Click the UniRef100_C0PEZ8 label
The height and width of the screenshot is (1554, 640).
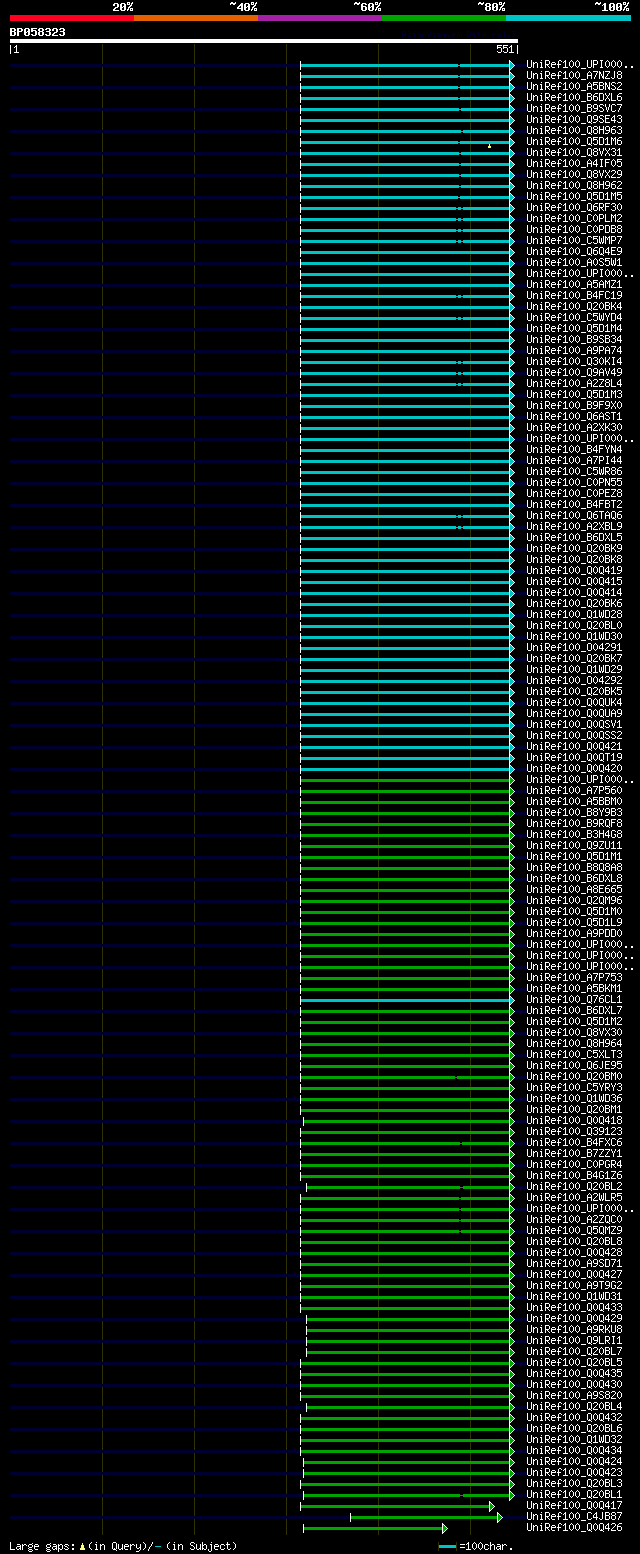click(574, 493)
